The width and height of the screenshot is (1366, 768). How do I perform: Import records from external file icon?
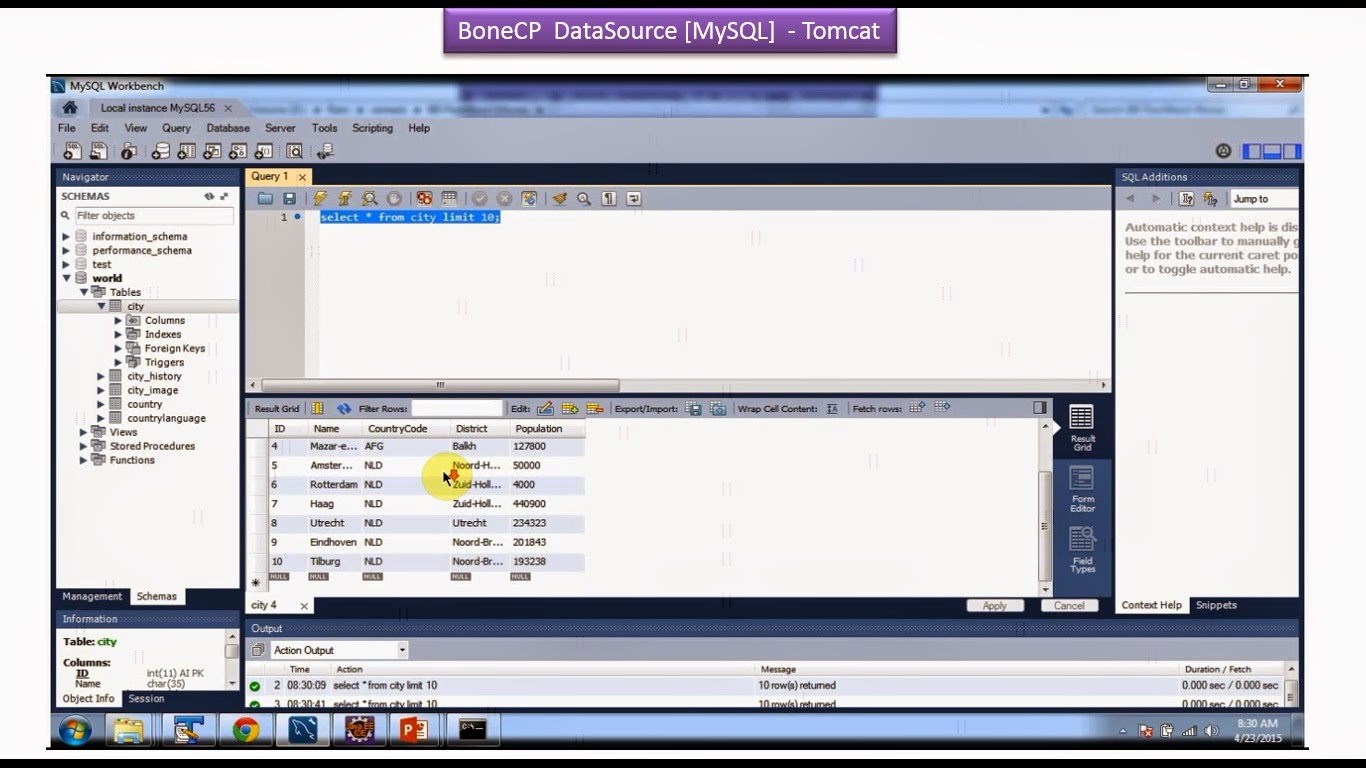tap(718, 408)
